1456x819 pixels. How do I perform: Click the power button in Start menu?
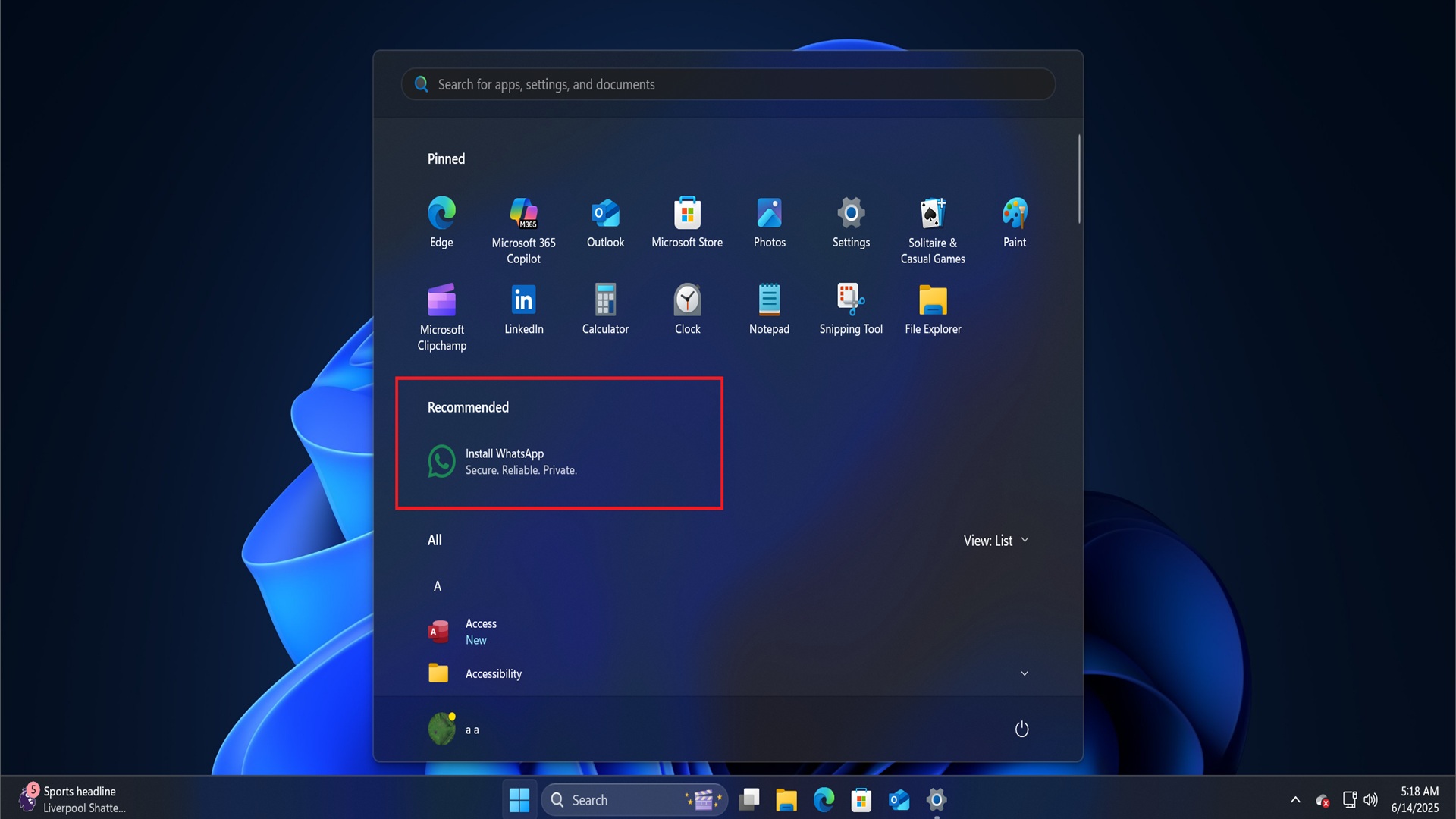[1021, 729]
